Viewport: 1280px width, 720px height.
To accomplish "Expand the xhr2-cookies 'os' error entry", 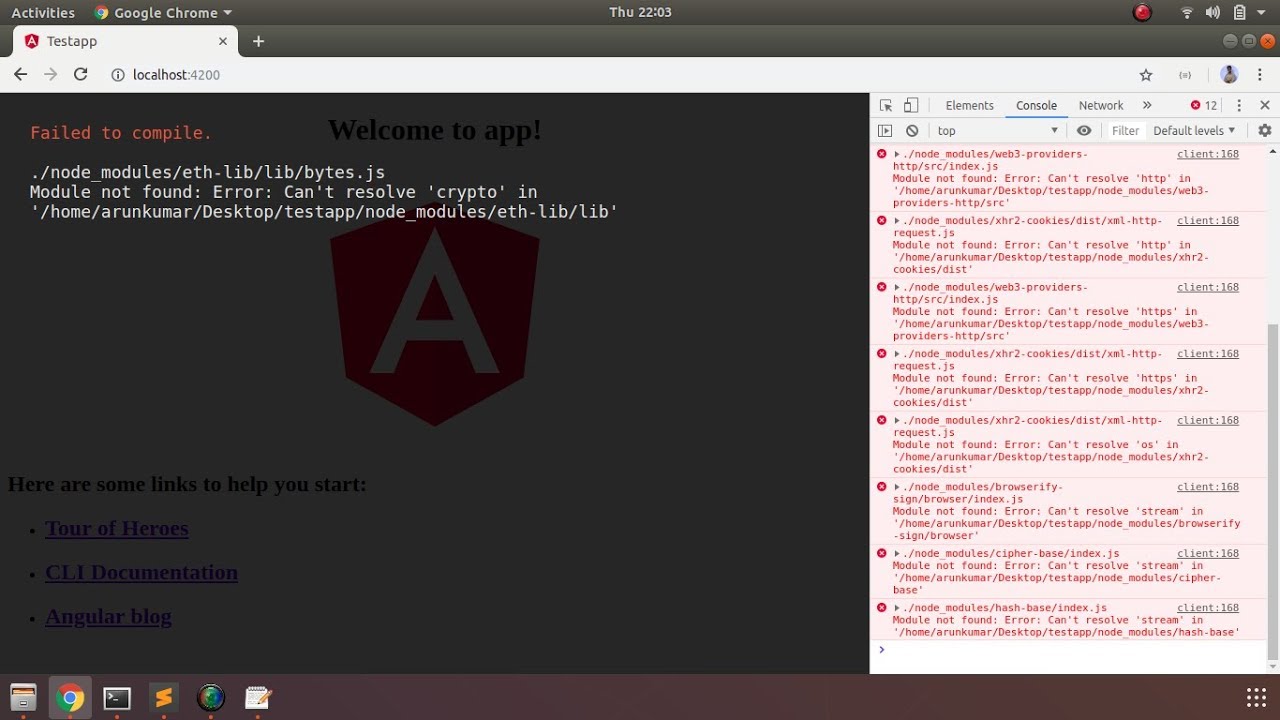I will click(897, 420).
